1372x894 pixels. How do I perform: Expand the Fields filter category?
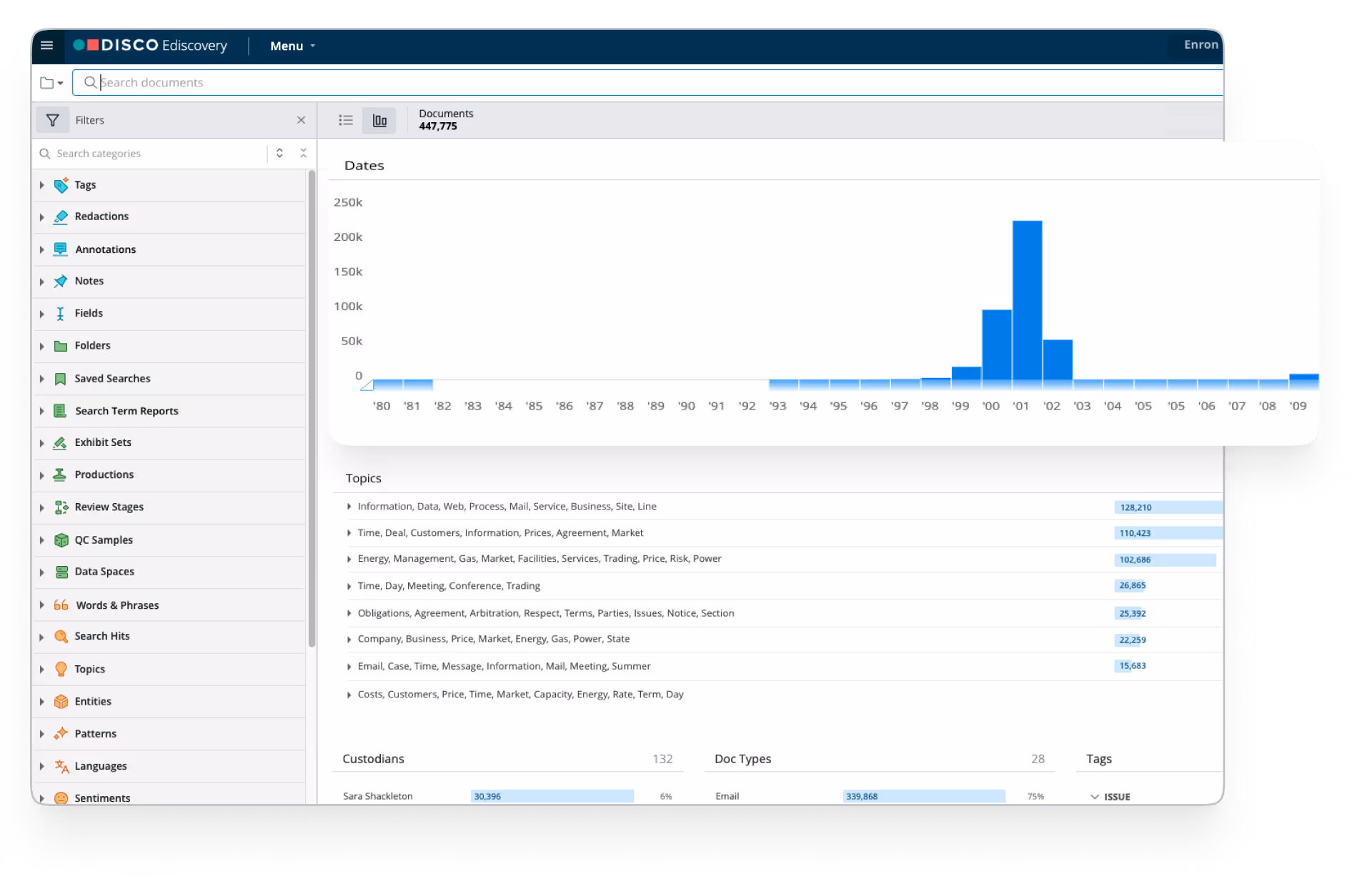tap(42, 314)
